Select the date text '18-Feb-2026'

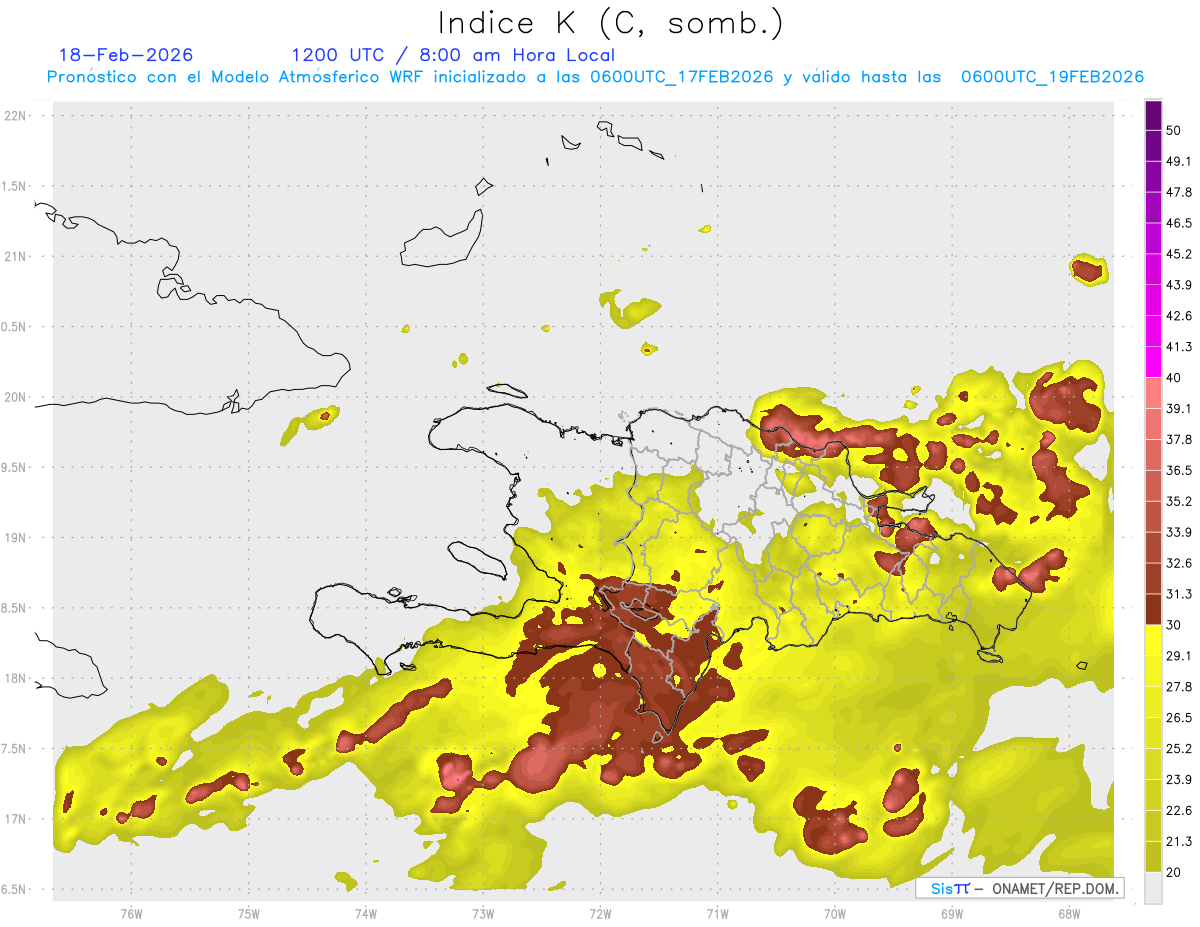pyautogui.click(x=126, y=55)
